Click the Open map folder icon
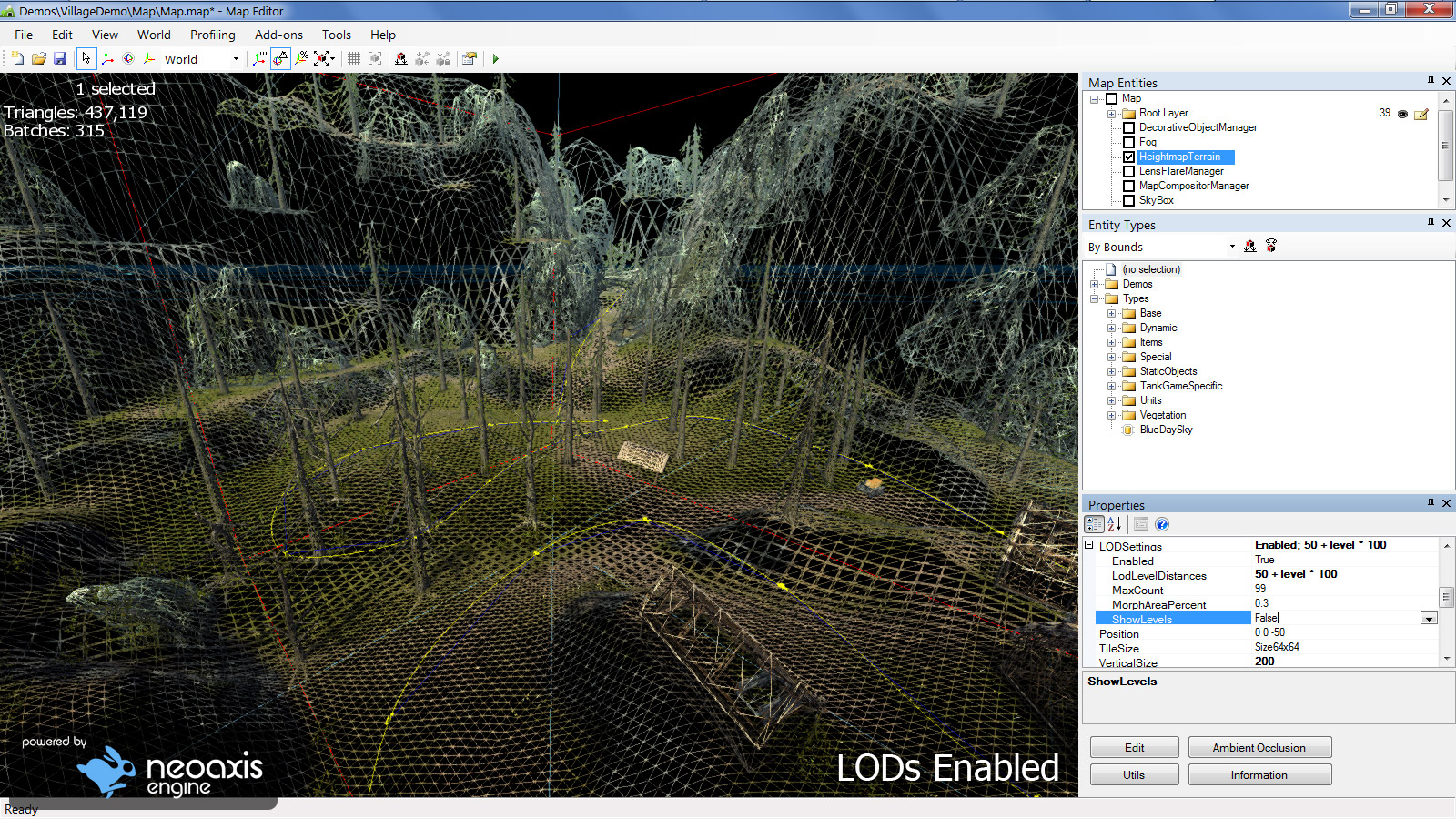 tap(39, 59)
